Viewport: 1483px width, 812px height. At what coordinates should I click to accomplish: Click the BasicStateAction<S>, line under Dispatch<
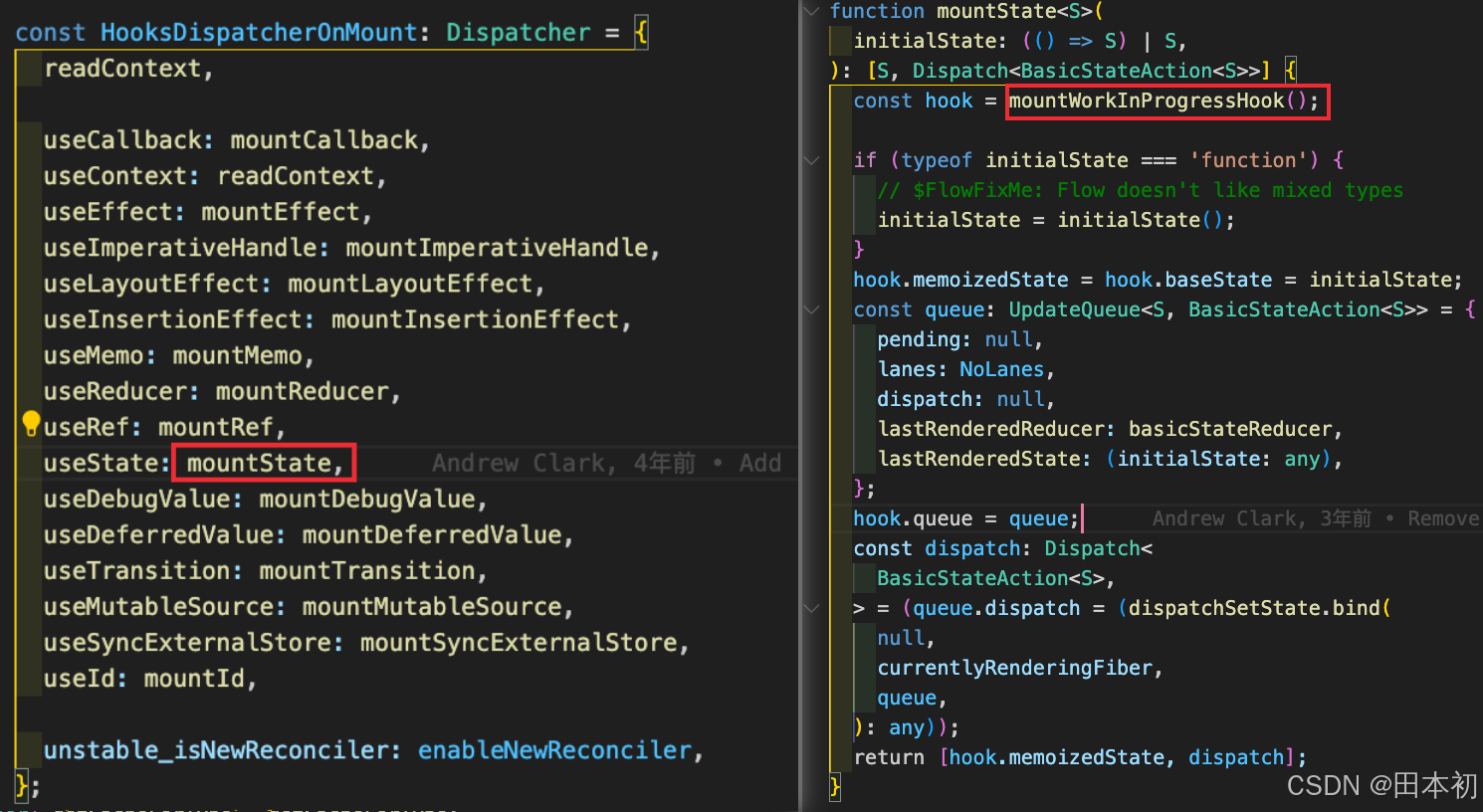coord(995,578)
